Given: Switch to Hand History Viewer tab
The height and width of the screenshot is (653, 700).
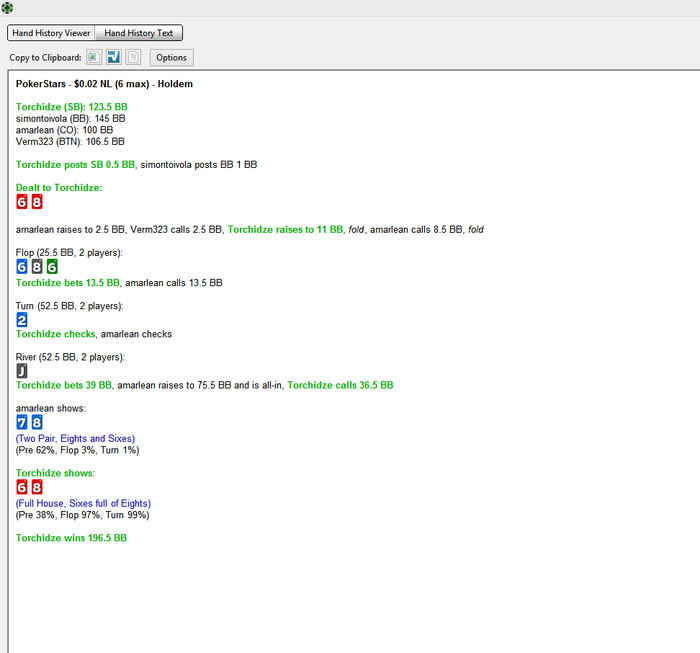Looking at the screenshot, I should click(x=51, y=33).
